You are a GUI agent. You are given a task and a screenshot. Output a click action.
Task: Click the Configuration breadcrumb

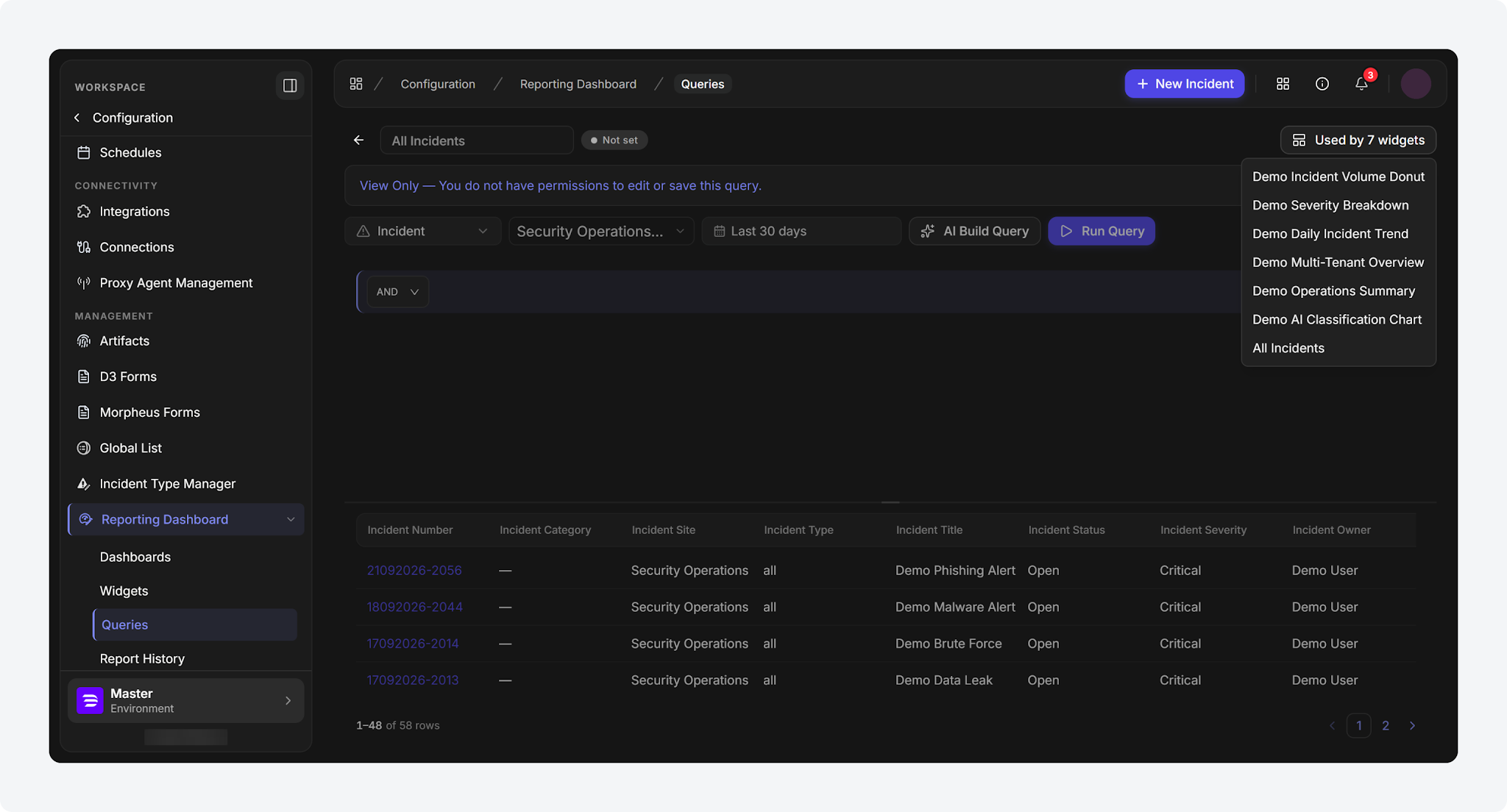[438, 84]
